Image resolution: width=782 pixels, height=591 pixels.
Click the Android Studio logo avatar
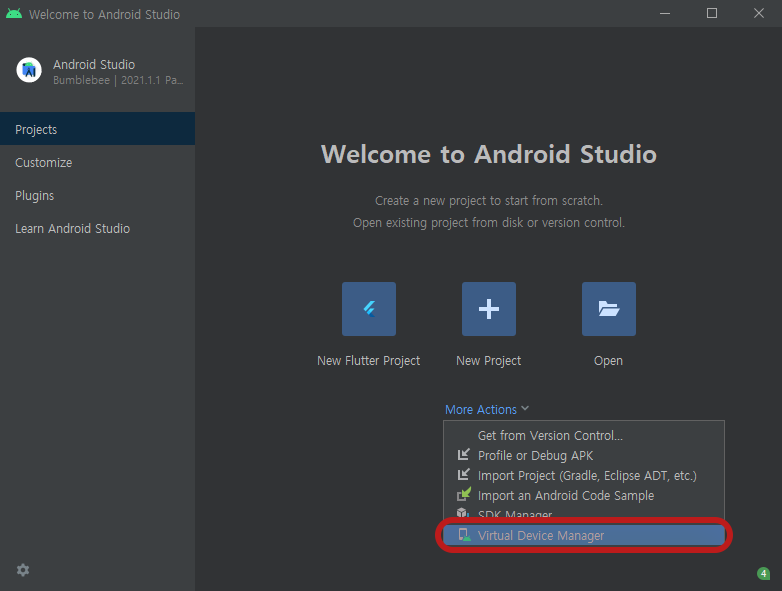click(29, 70)
